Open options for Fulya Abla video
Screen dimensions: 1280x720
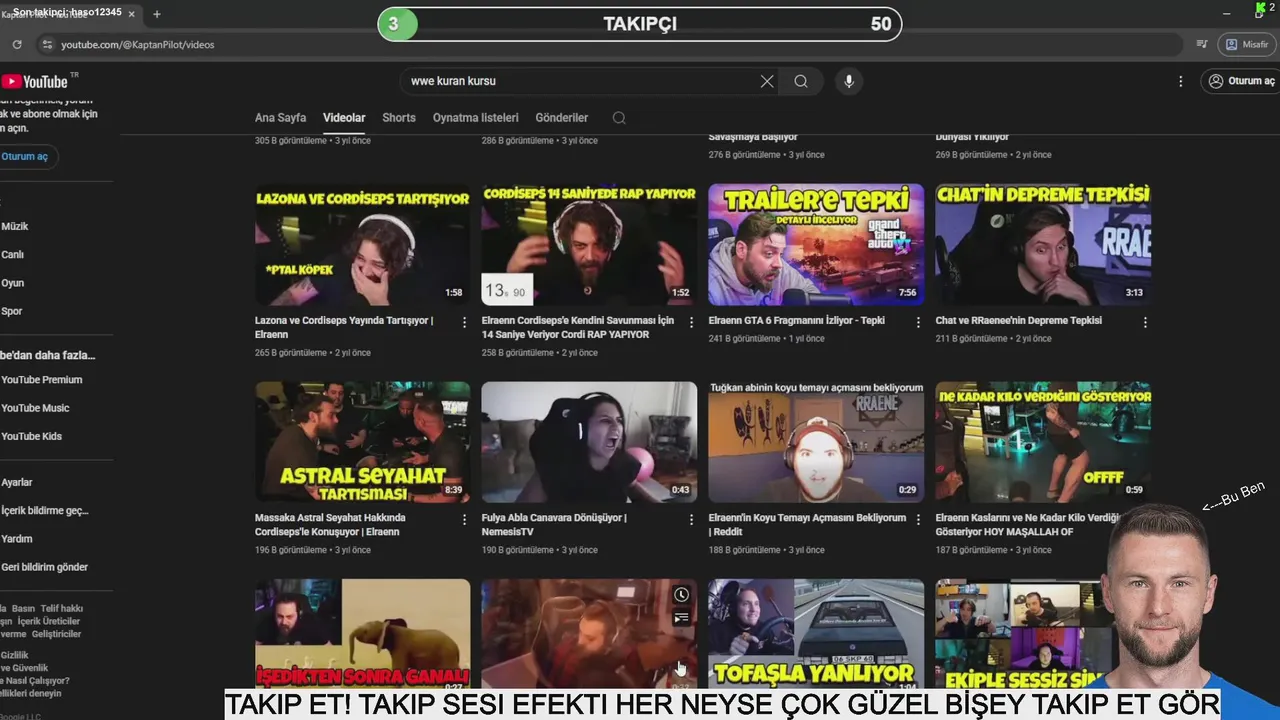point(691,519)
